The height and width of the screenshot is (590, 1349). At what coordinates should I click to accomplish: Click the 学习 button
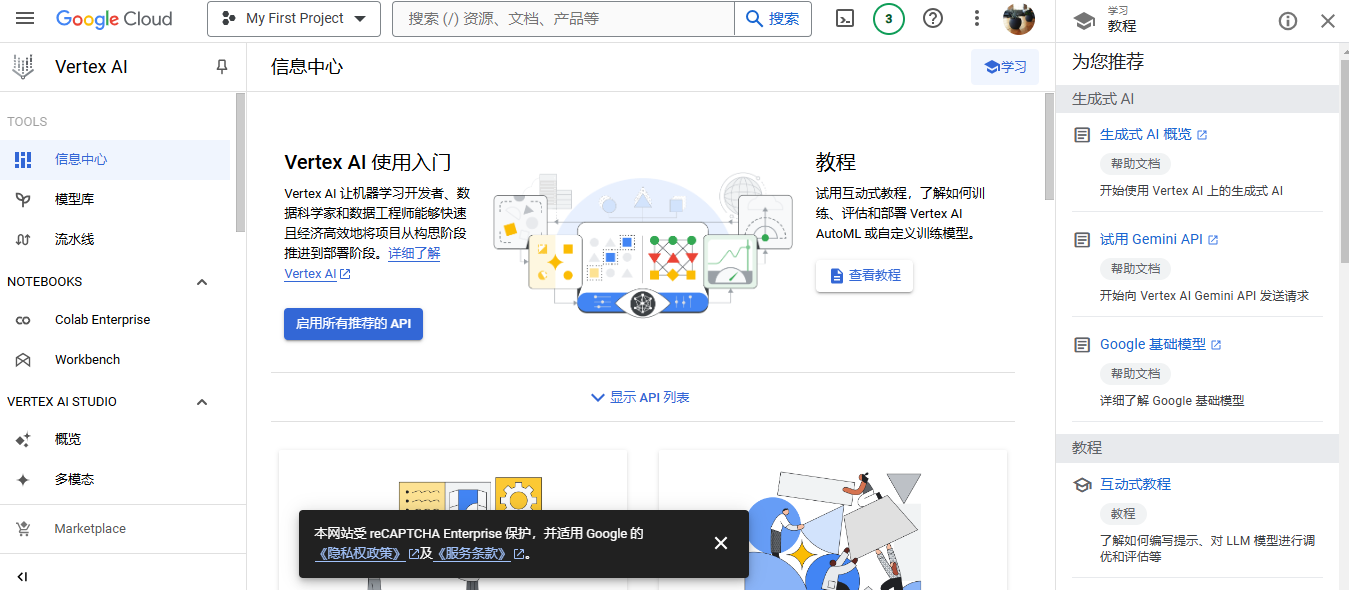click(1005, 67)
